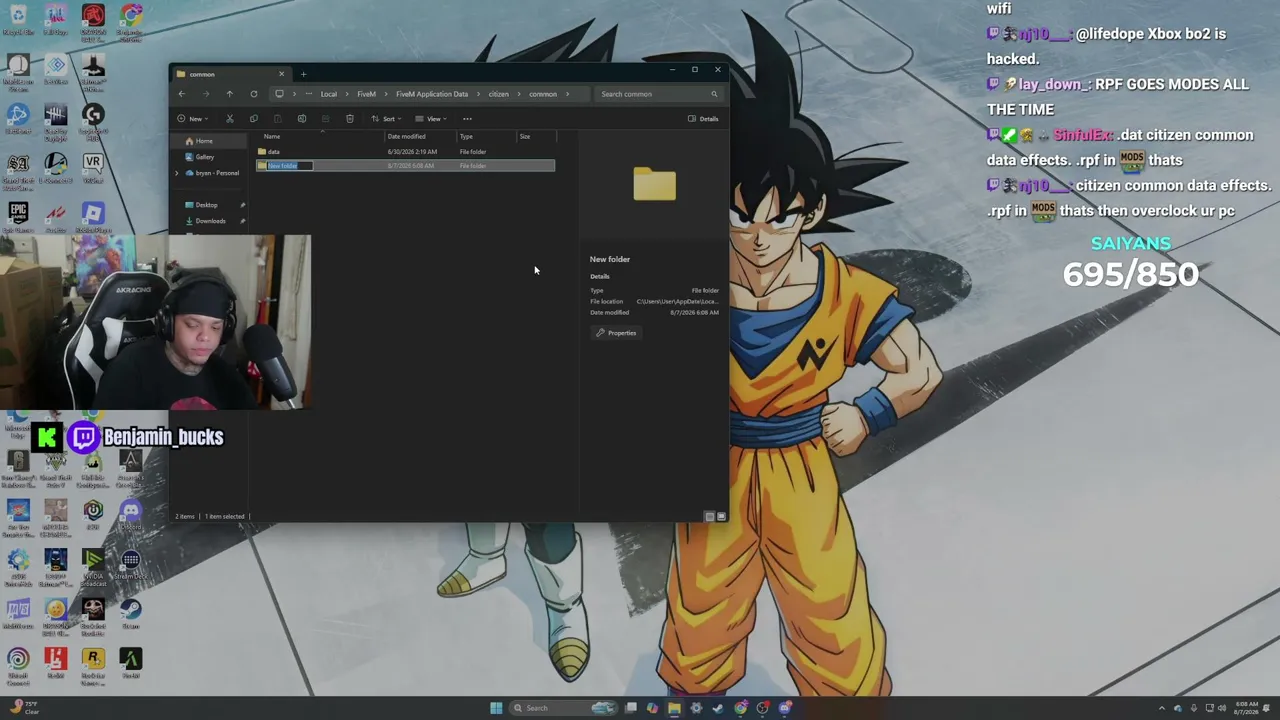Click the New folder rename text box
Viewport: 1280px width, 720px height.
pos(290,166)
